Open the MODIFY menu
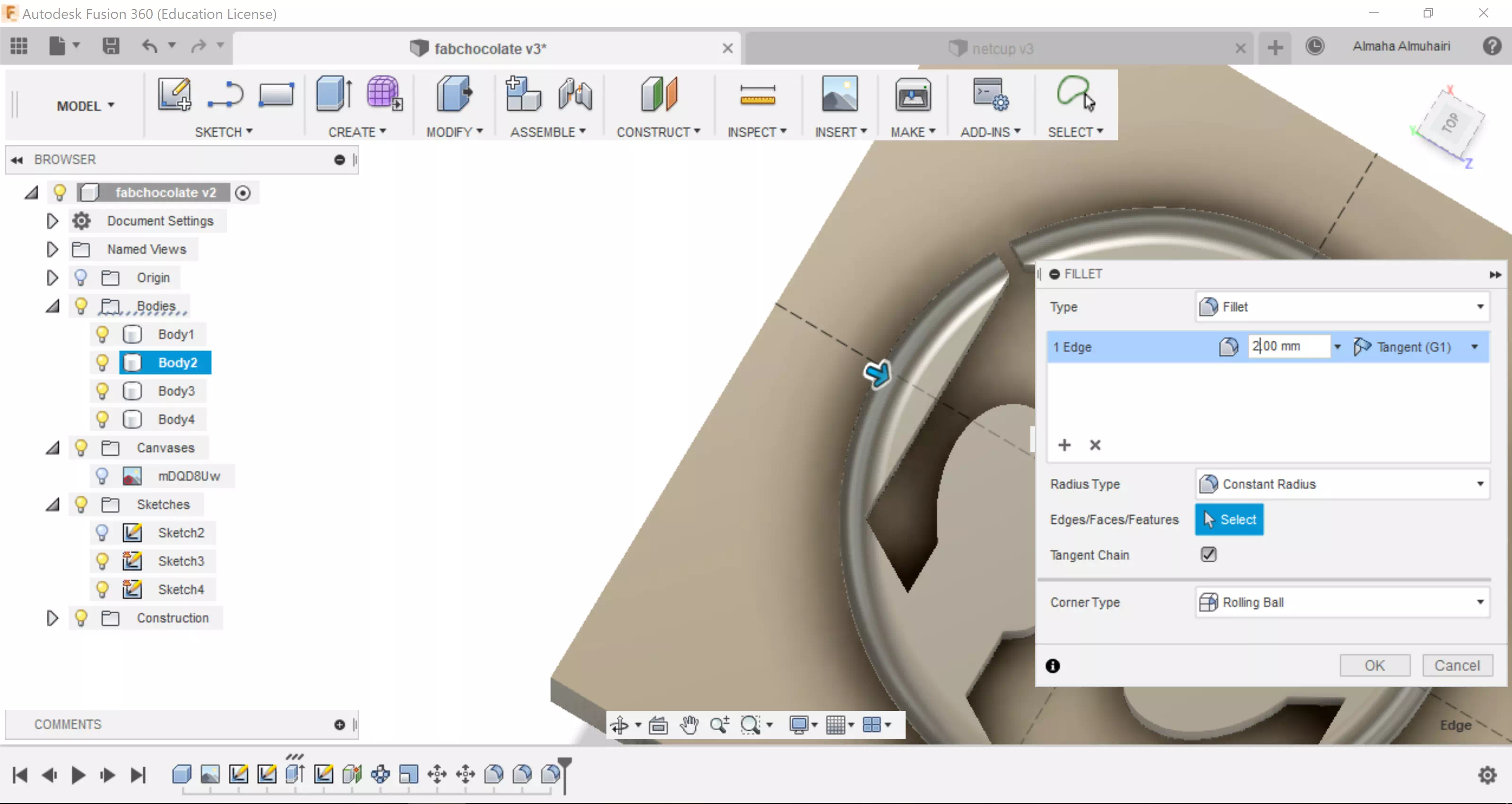The height and width of the screenshot is (804, 1512). 454,132
